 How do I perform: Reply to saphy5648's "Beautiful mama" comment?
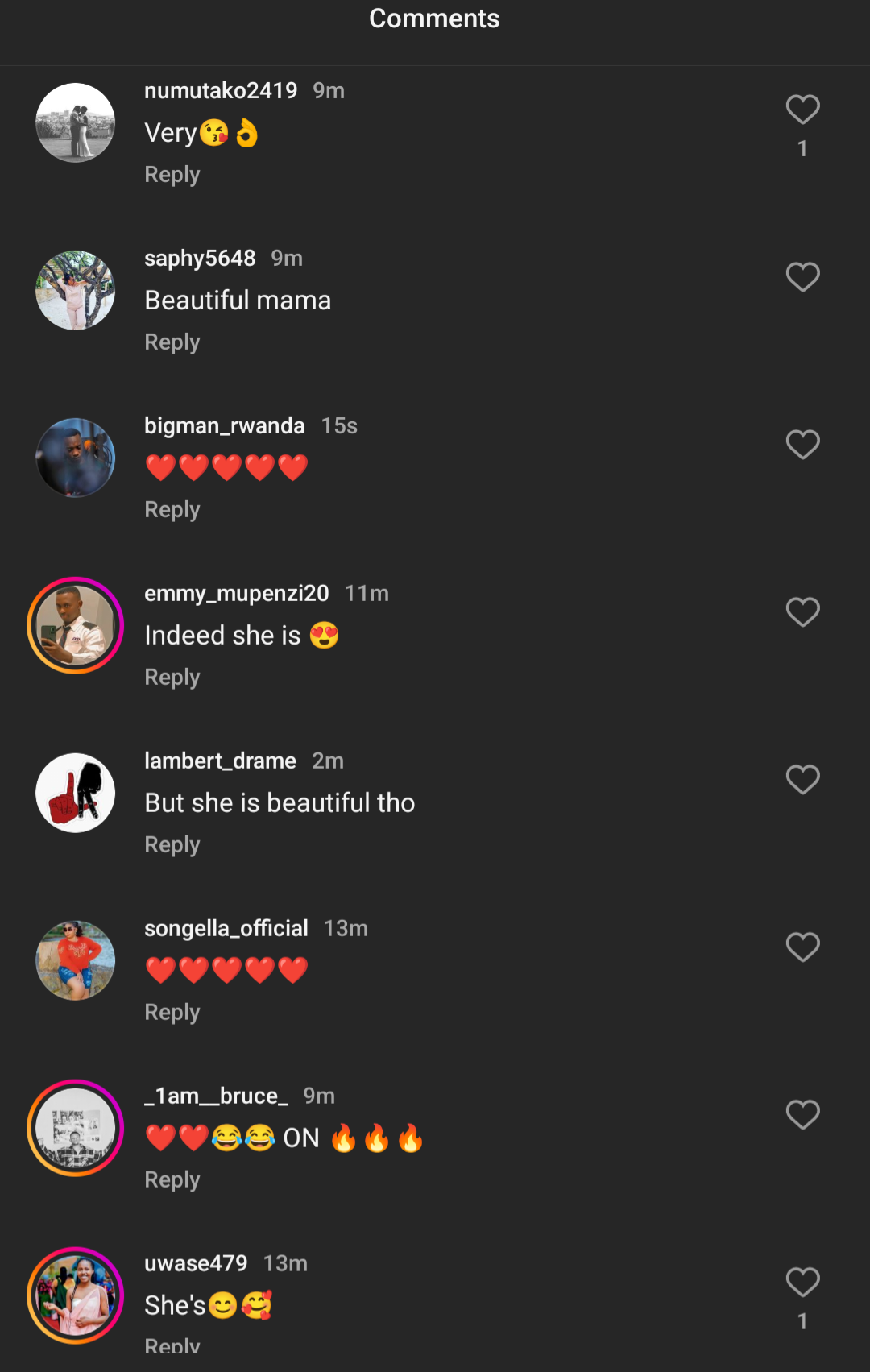(x=172, y=342)
